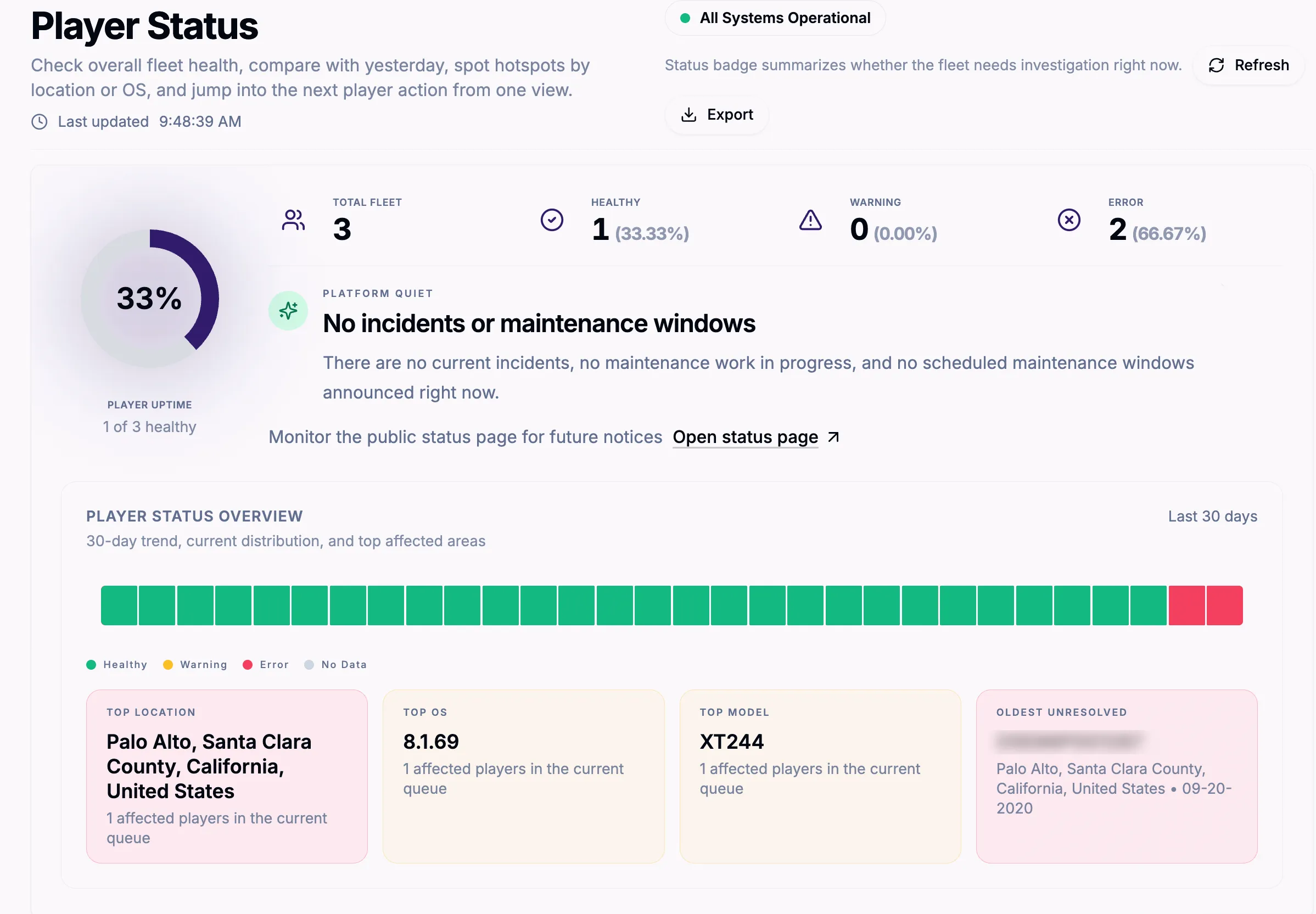
Task: Click the Player Status page title
Action: coord(144,26)
